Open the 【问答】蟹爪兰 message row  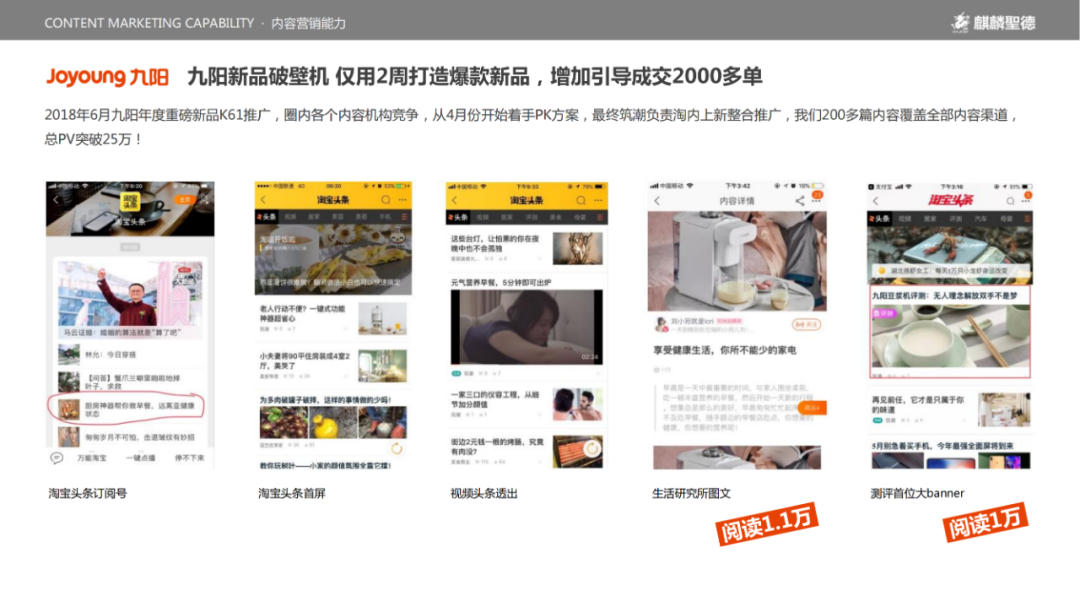[x=129, y=382]
